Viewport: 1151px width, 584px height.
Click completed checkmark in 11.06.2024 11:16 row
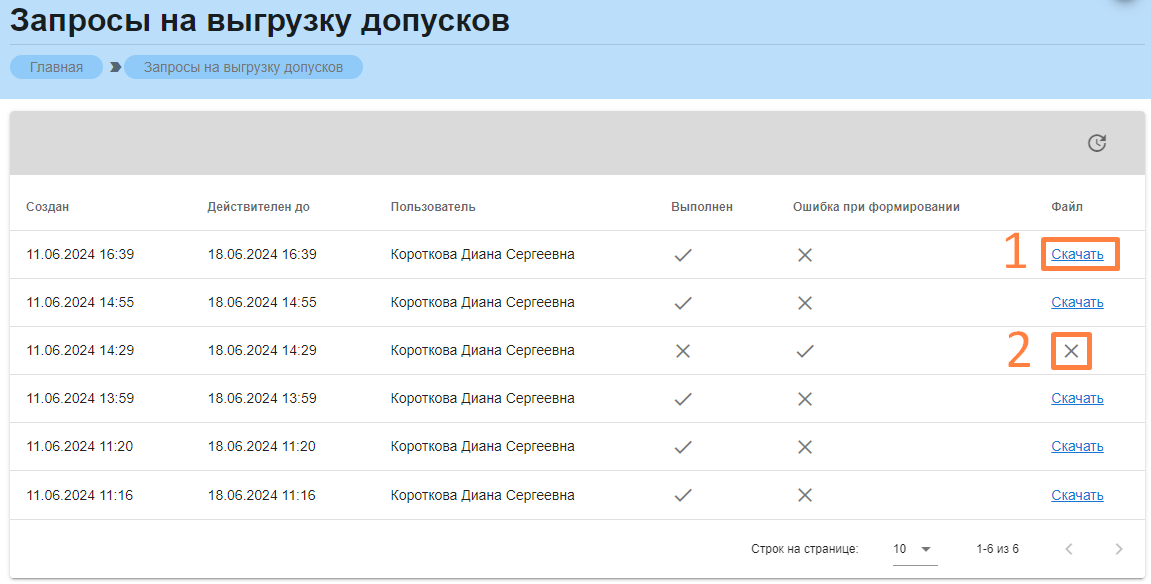(683, 495)
